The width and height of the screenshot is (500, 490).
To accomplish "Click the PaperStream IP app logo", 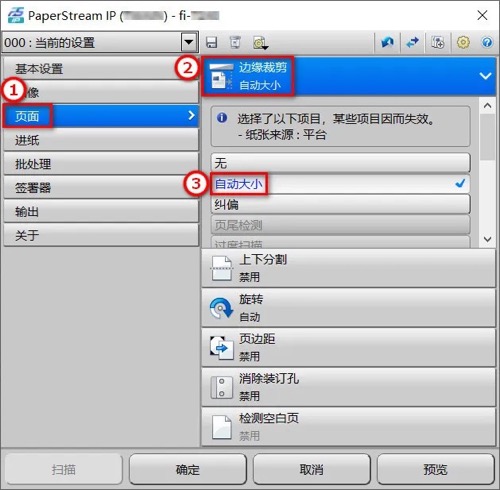I will [16, 15].
